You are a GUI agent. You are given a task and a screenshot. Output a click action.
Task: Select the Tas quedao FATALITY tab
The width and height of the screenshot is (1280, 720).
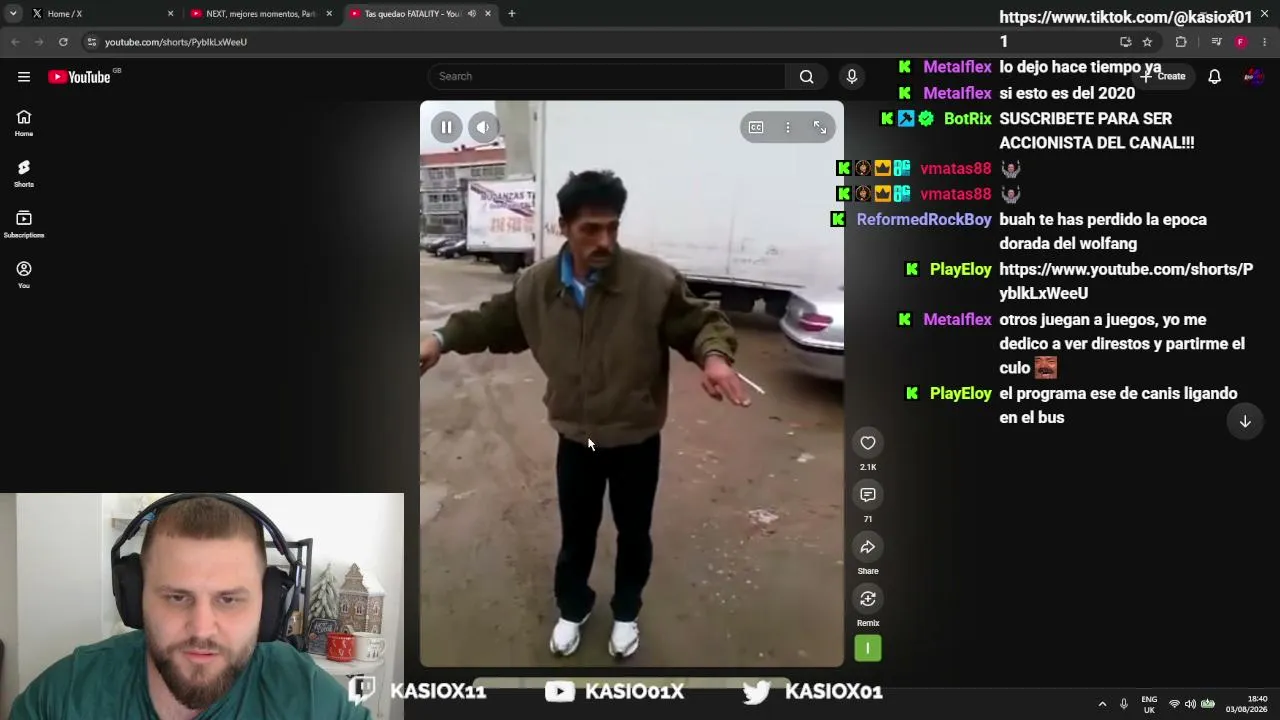point(420,14)
